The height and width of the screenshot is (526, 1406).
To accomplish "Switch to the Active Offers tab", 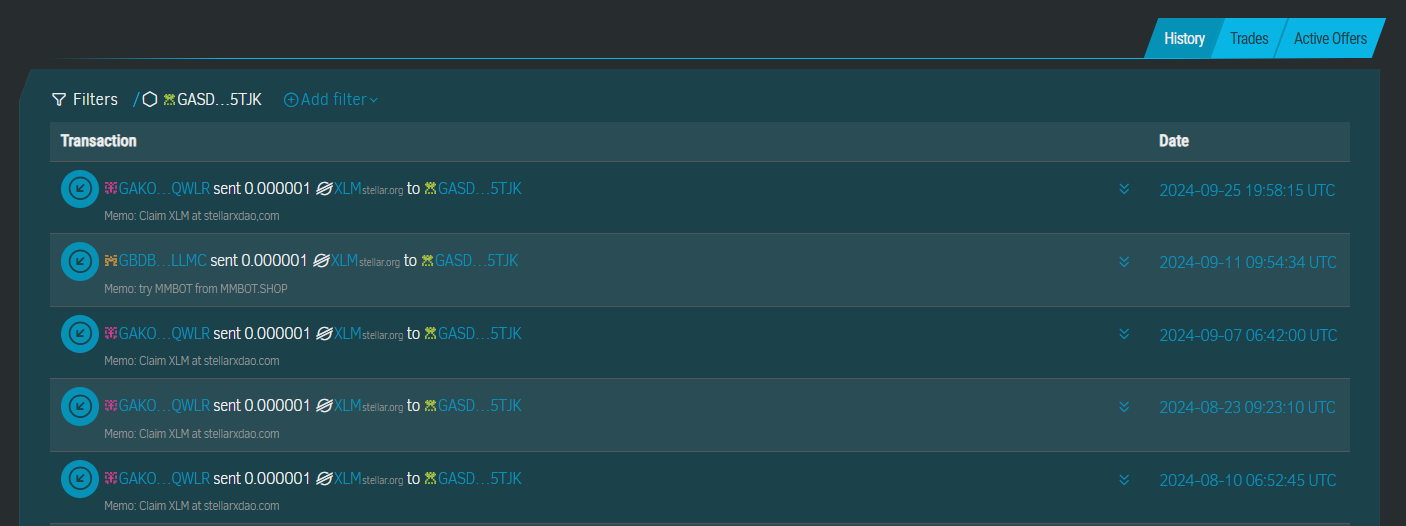I will tap(1330, 39).
